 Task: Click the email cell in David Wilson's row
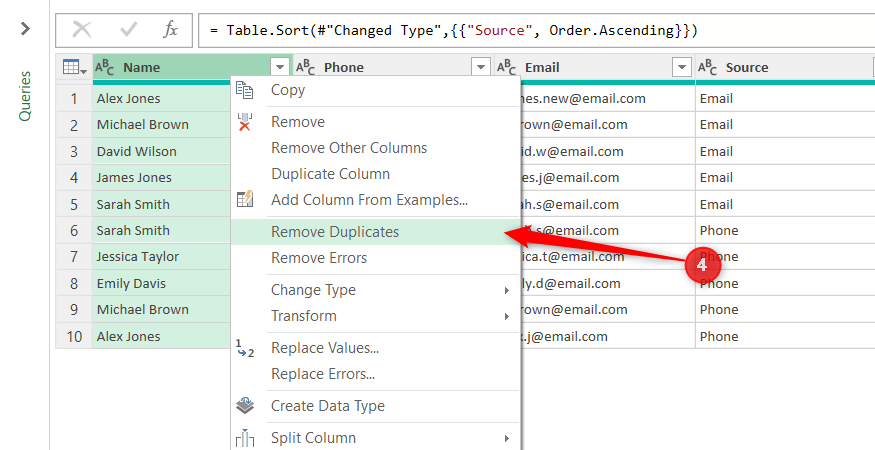pos(607,151)
